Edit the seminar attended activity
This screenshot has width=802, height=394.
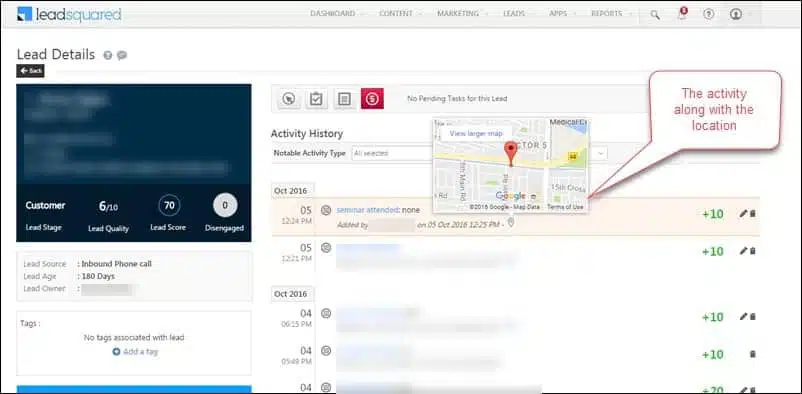[x=743, y=213]
